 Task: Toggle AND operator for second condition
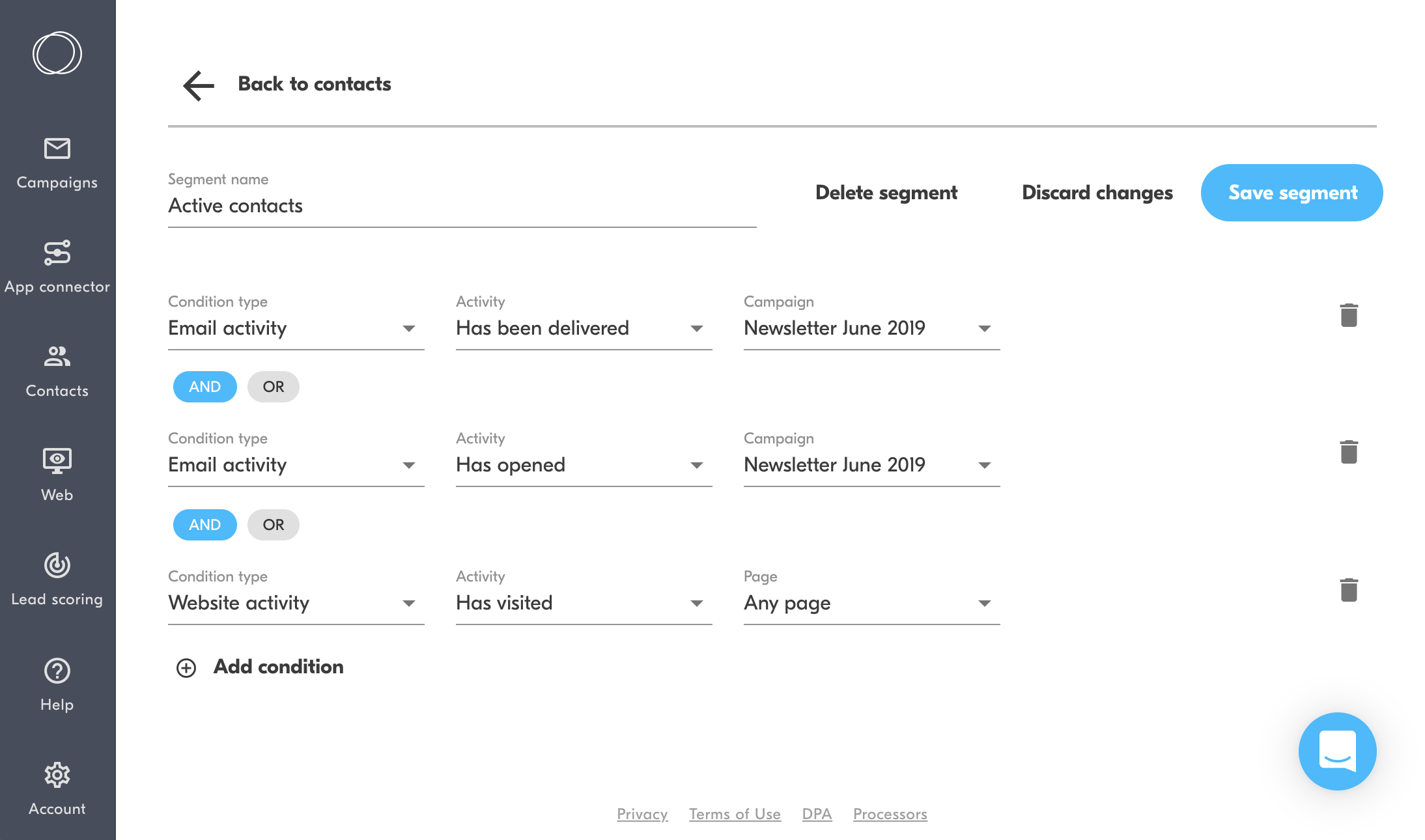pyautogui.click(x=205, y=524)
